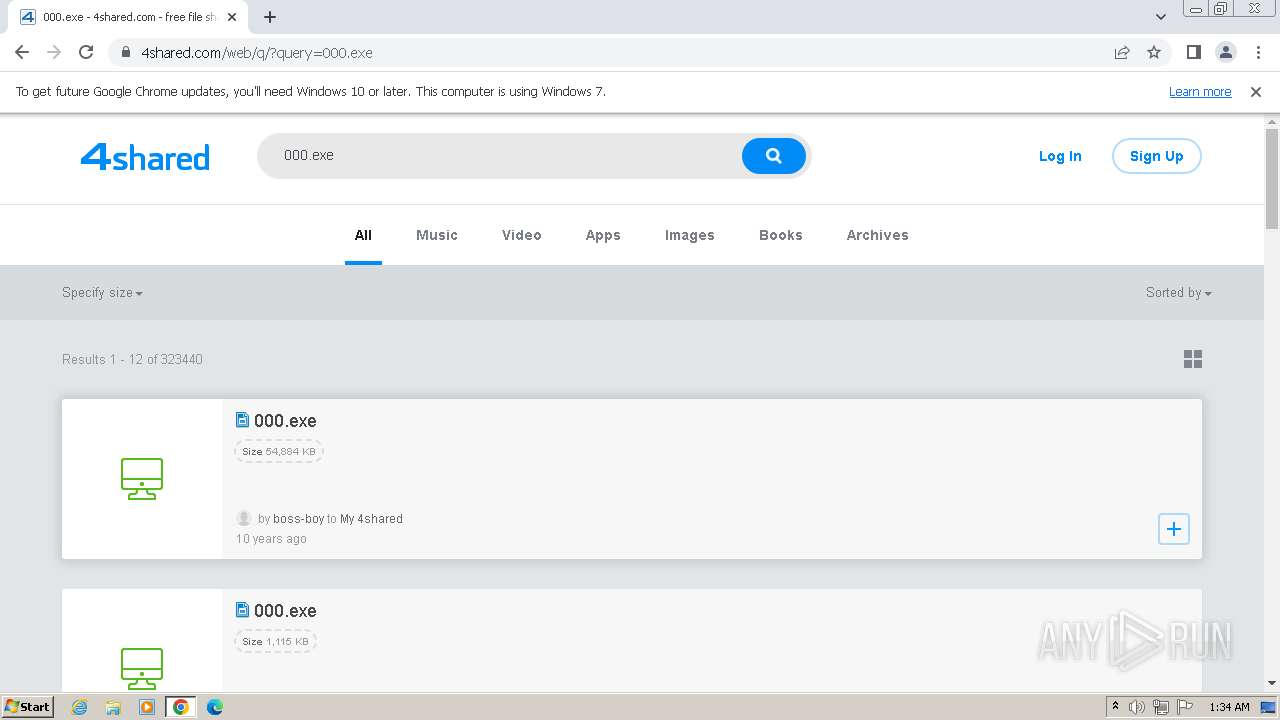1280x720 pixels.
Task: Go back with browser back arrow
Action: (x=22, y=52)
